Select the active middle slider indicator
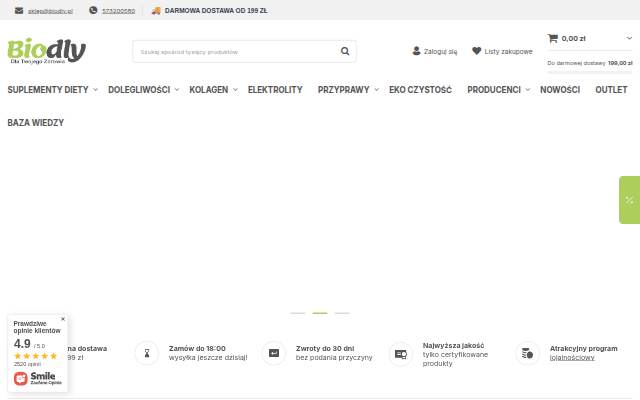This screenshot has width=640, height=400. (x=320, y=313)
